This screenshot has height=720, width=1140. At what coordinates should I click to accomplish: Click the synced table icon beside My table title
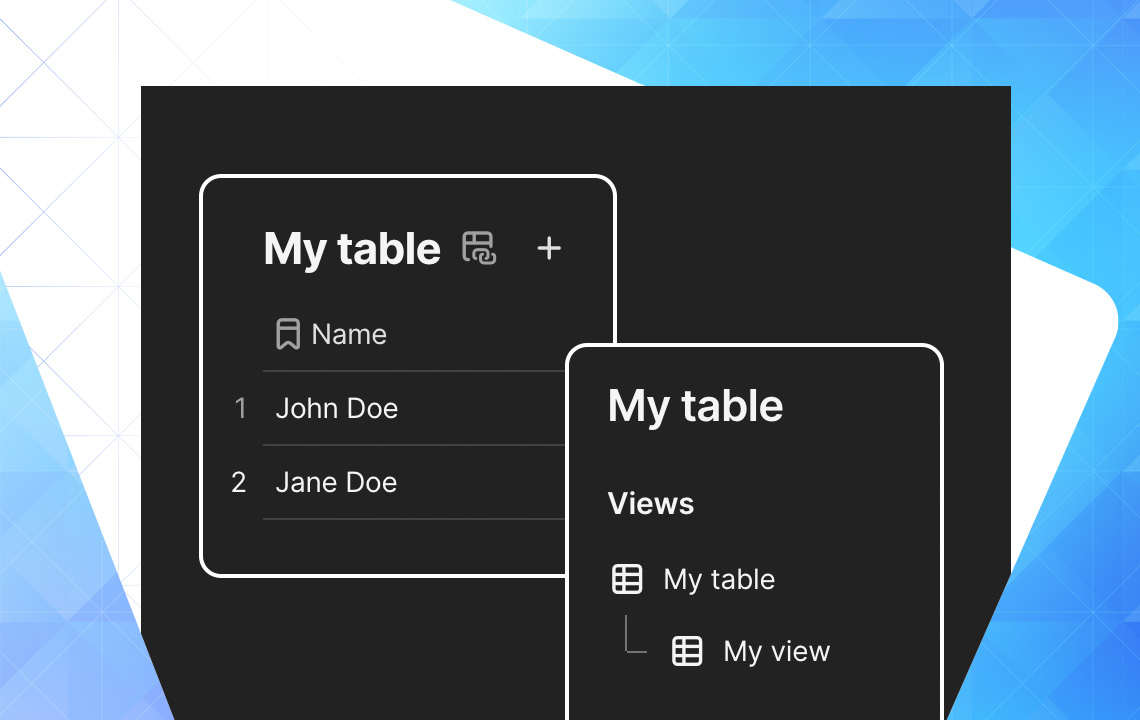click(480, 248)
